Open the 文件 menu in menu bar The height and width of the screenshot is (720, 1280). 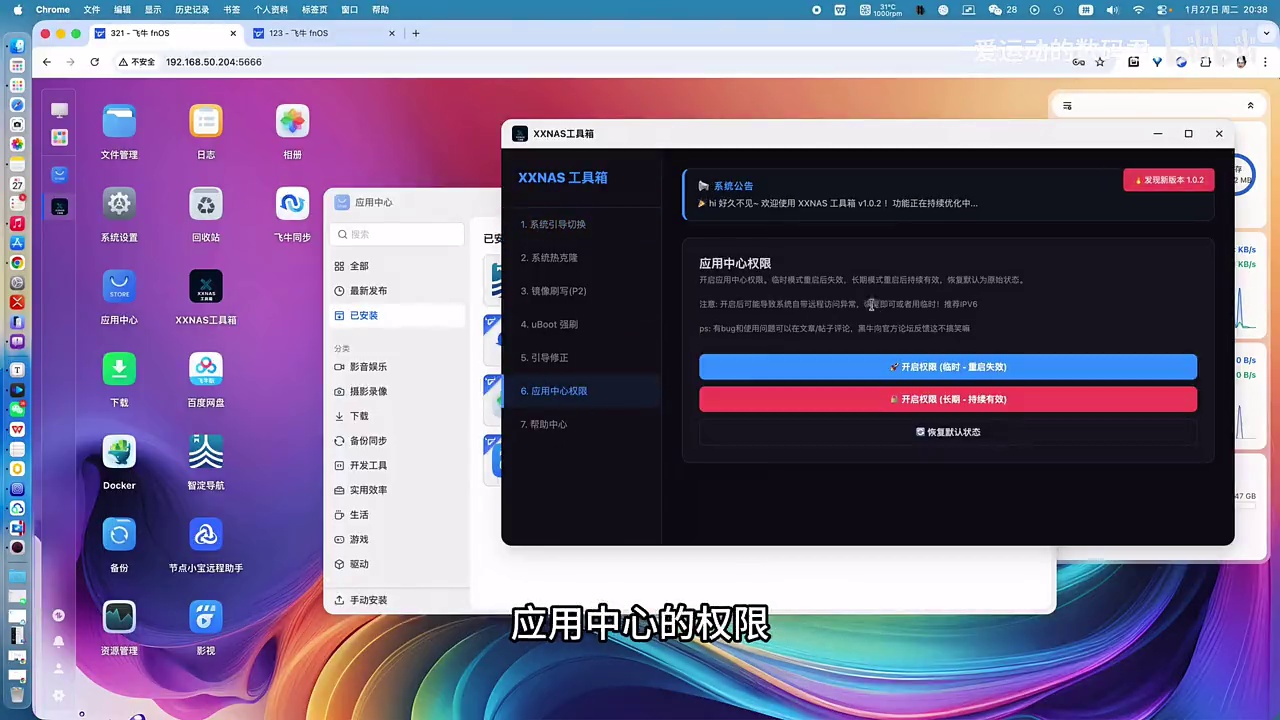pyautogui.click(x=91, y=9)
